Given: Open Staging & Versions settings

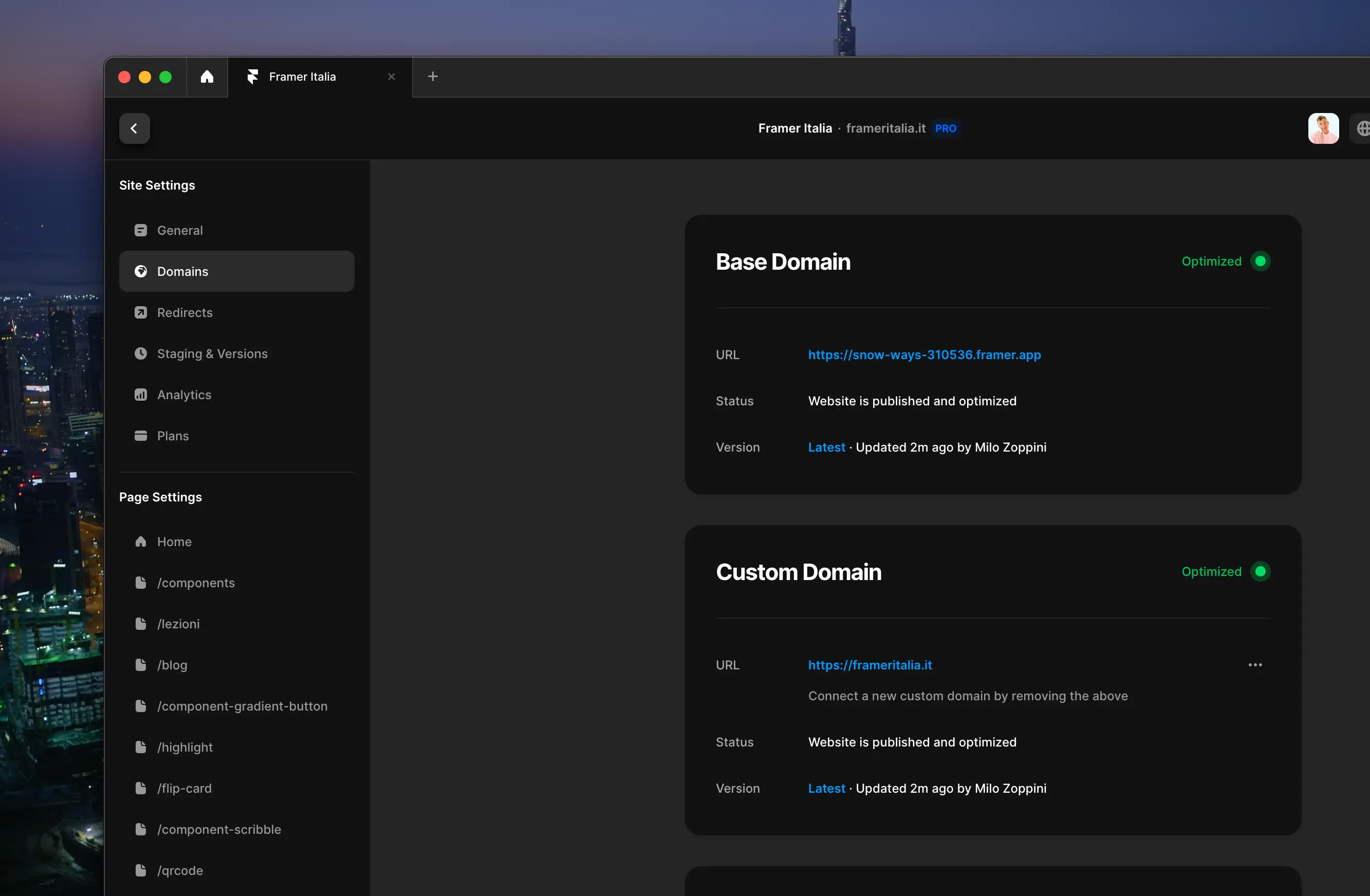Looking at the screenshot, I should pos(212,353).
